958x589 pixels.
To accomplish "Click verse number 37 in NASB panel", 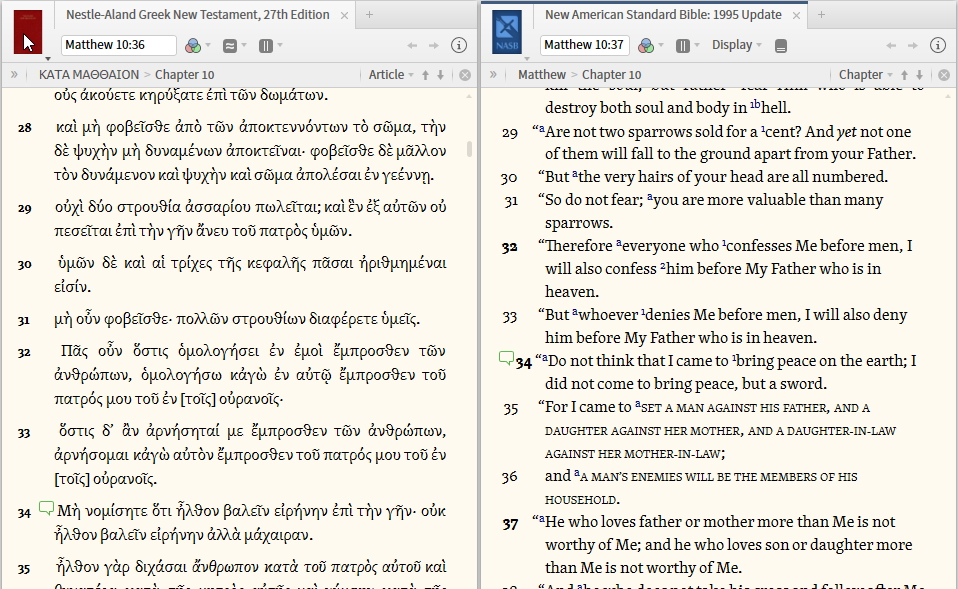I will [510, 524].
